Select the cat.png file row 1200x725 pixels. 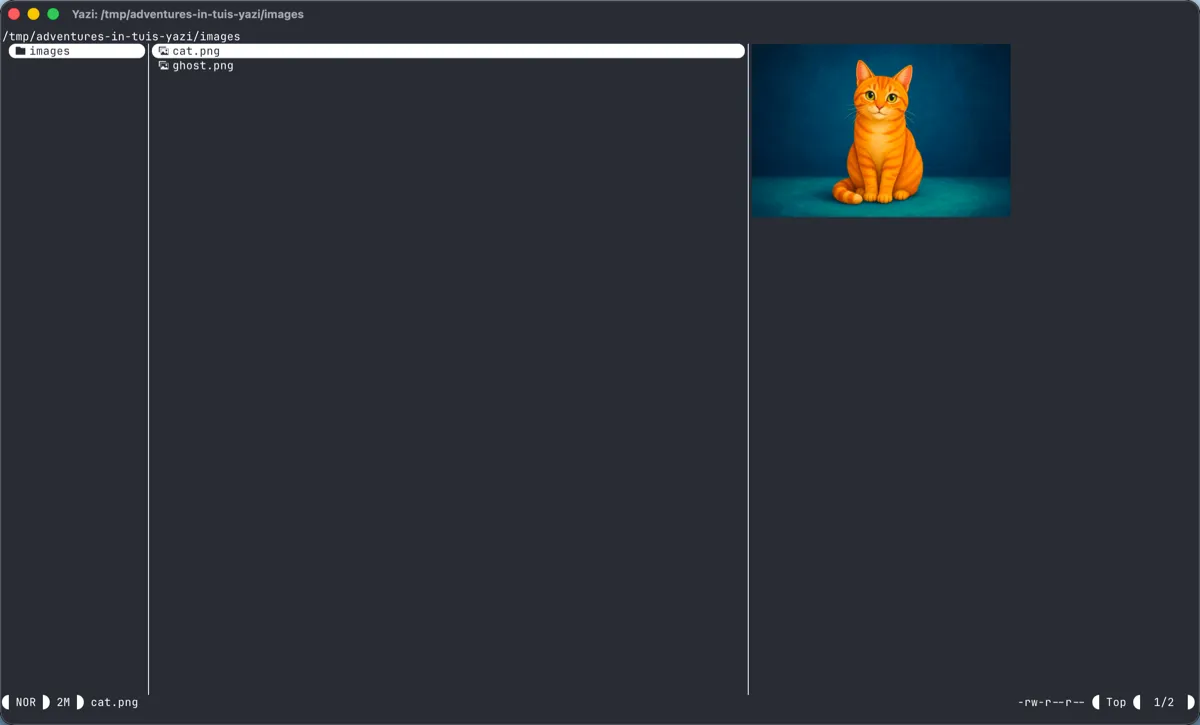coord(448,51)
